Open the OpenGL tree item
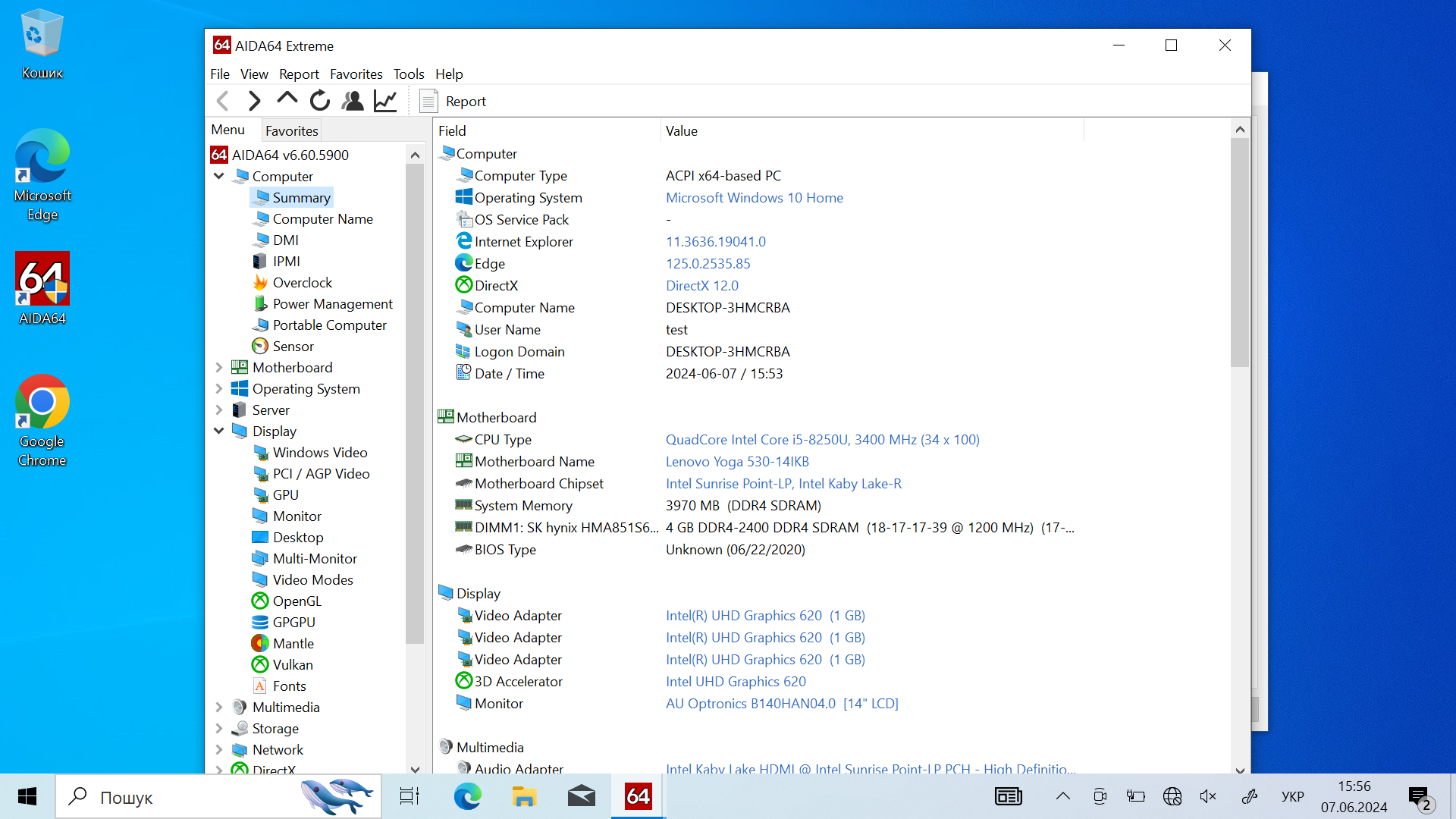Viewport: 1456px width, 819px height. [x=297, y=601]
